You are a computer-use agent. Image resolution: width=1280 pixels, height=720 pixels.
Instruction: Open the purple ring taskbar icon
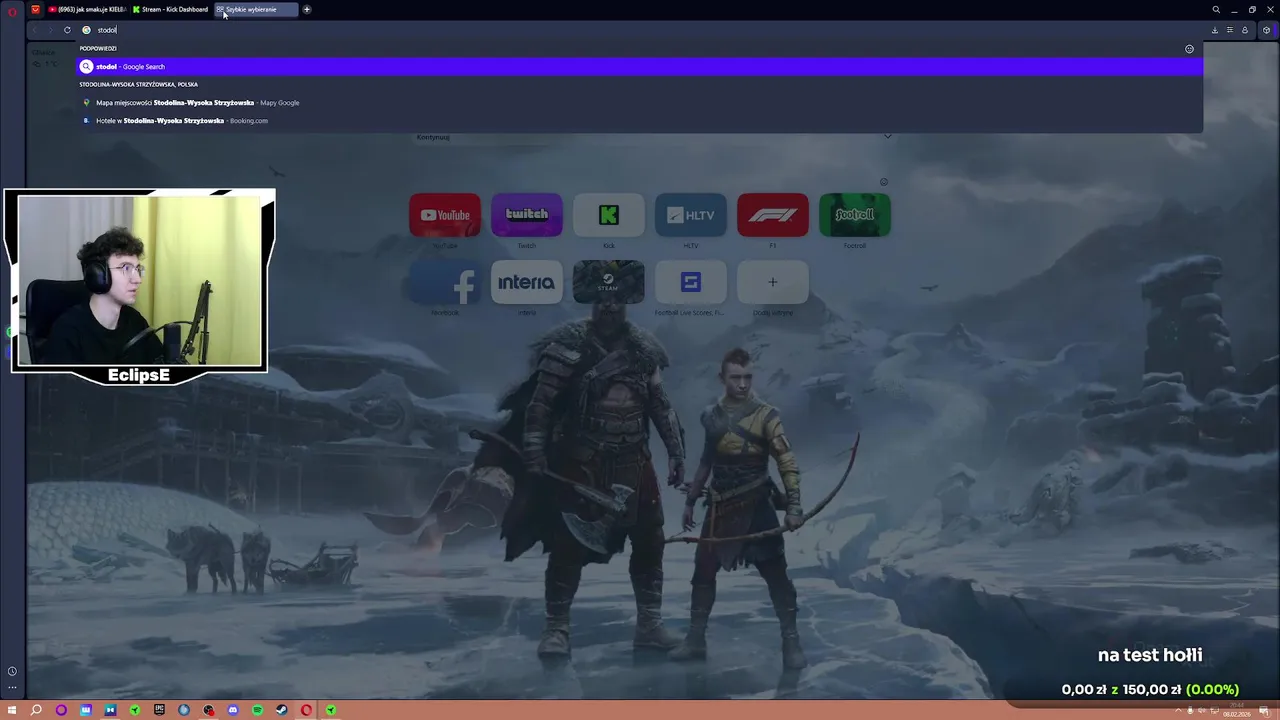61,710
